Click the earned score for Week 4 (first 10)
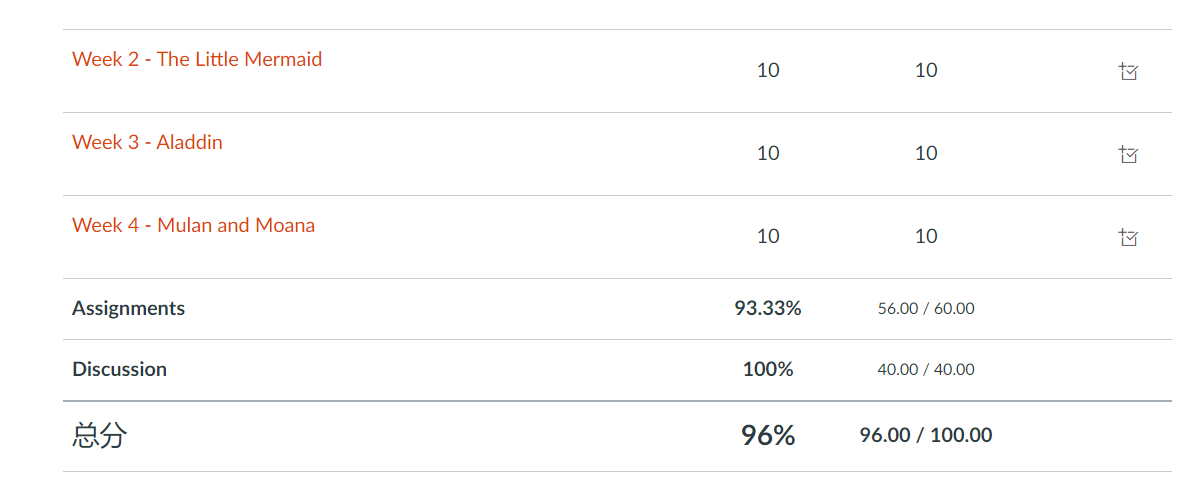The height and width of the screenshot is (500, 1182). (x=768, y=236)
